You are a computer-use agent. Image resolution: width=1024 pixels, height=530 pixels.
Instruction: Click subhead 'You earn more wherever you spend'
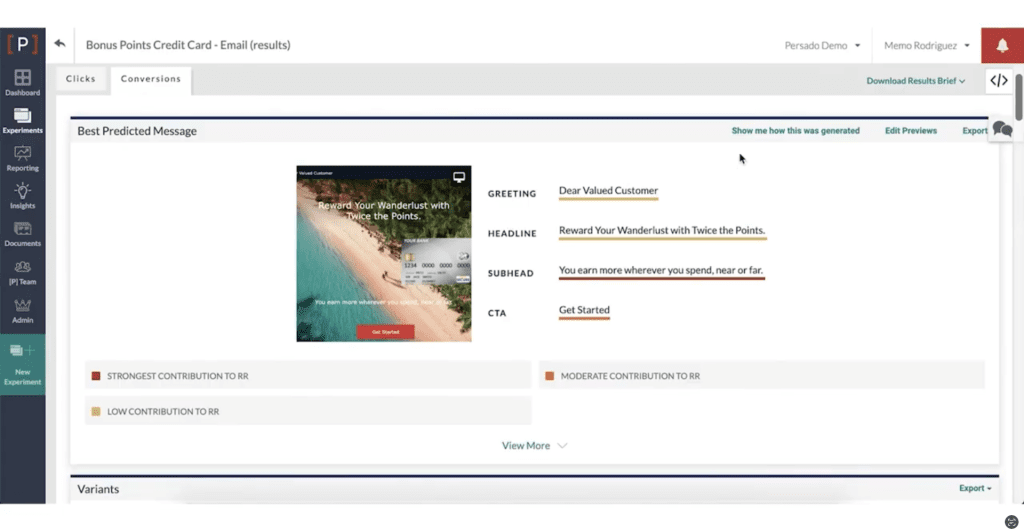[661, 270]
